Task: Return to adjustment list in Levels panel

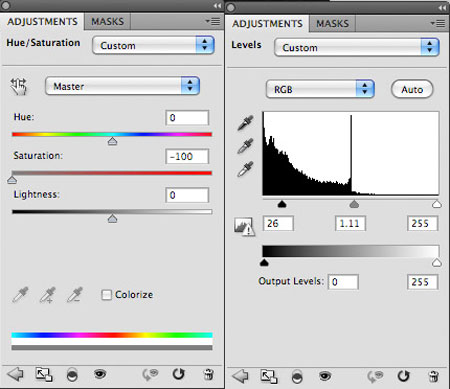Action: coord(240,376)
